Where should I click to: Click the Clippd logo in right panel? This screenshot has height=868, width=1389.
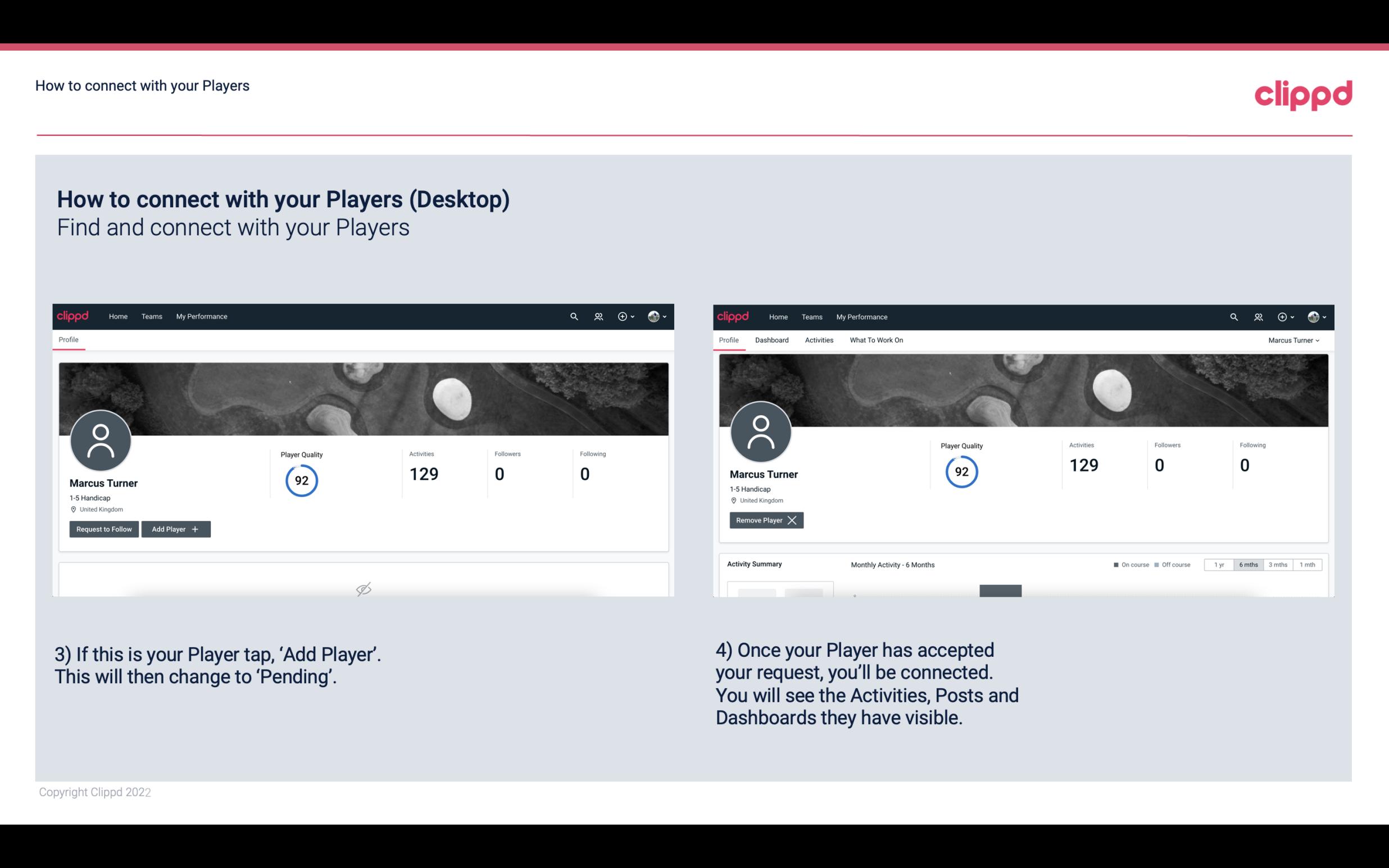pyautogui.click(x=733, y=317)
